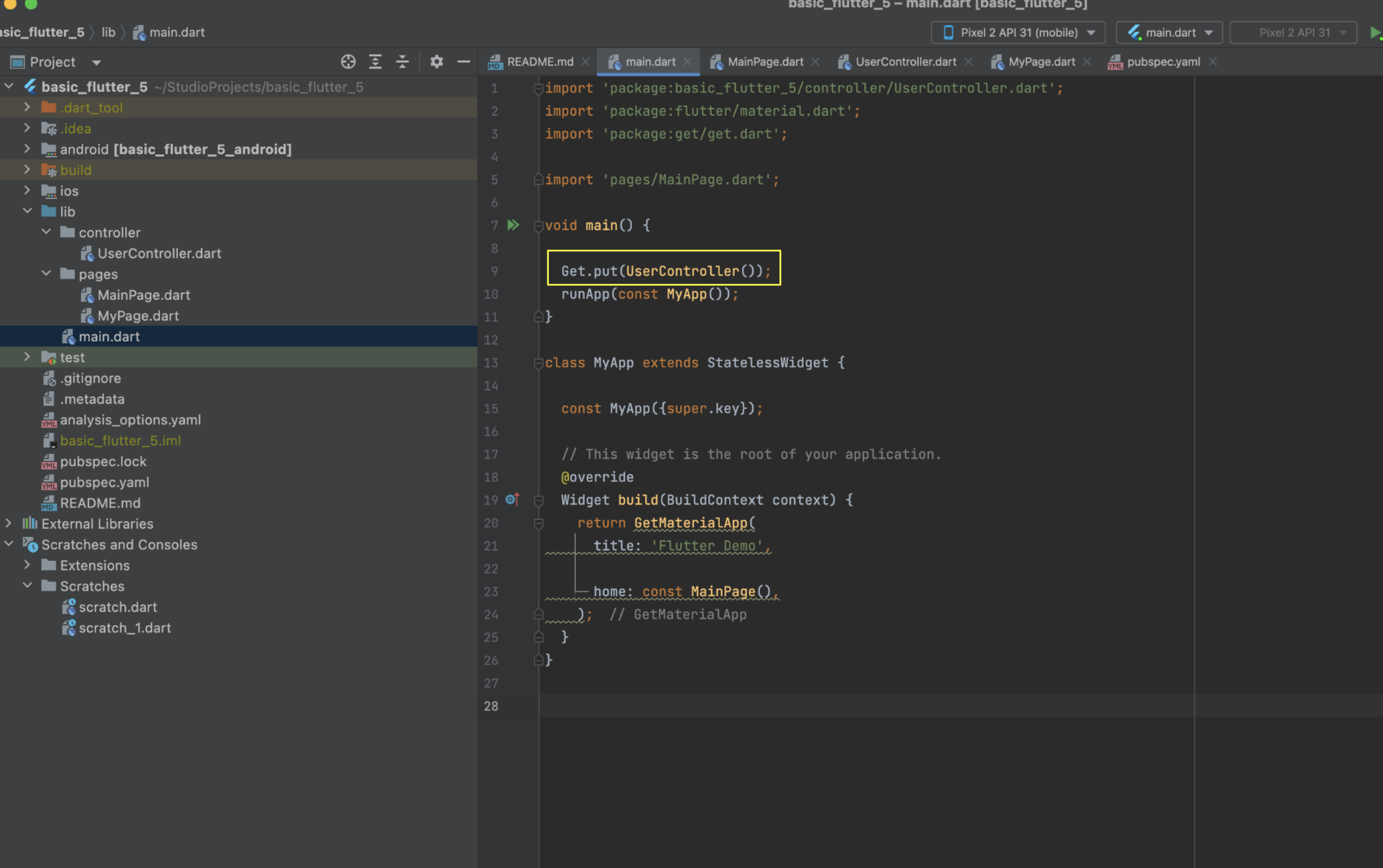Open Project panel settings gear
This screenshot has height=868, width=1383.
(436, 62)
